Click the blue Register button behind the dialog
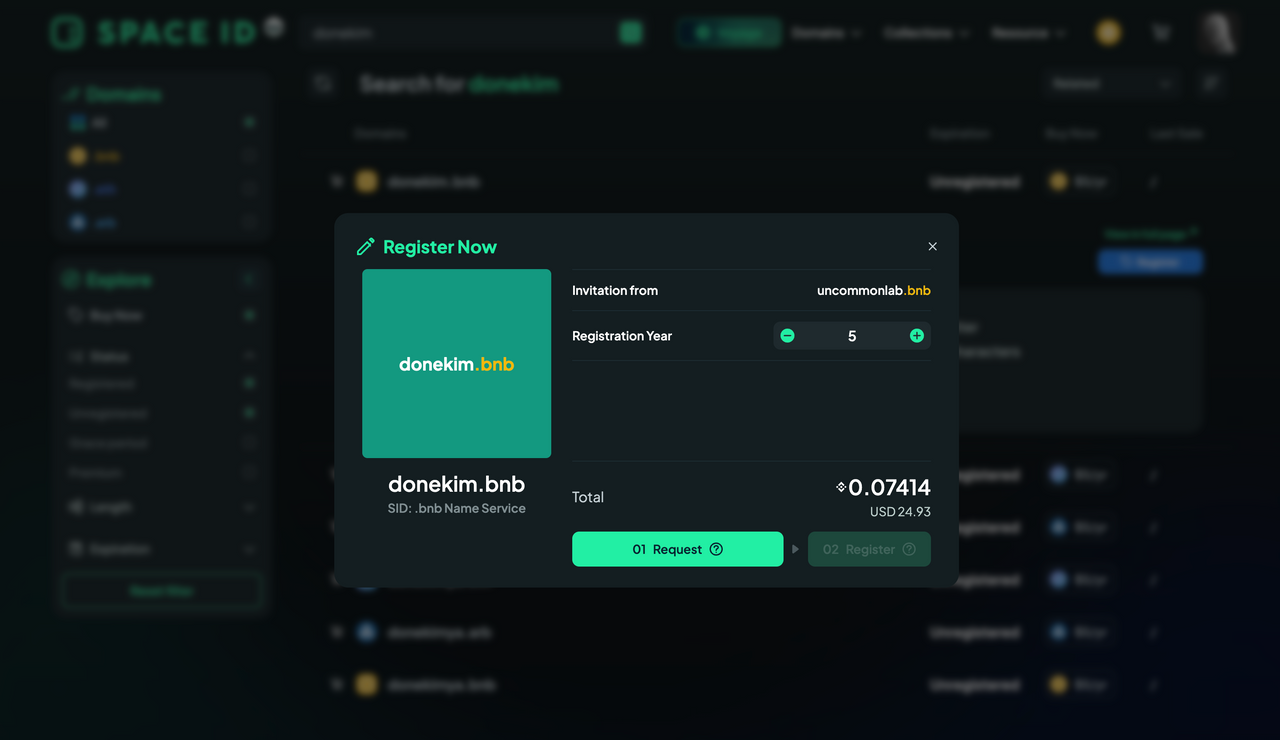1280x740 pixels. (1150, 262)
